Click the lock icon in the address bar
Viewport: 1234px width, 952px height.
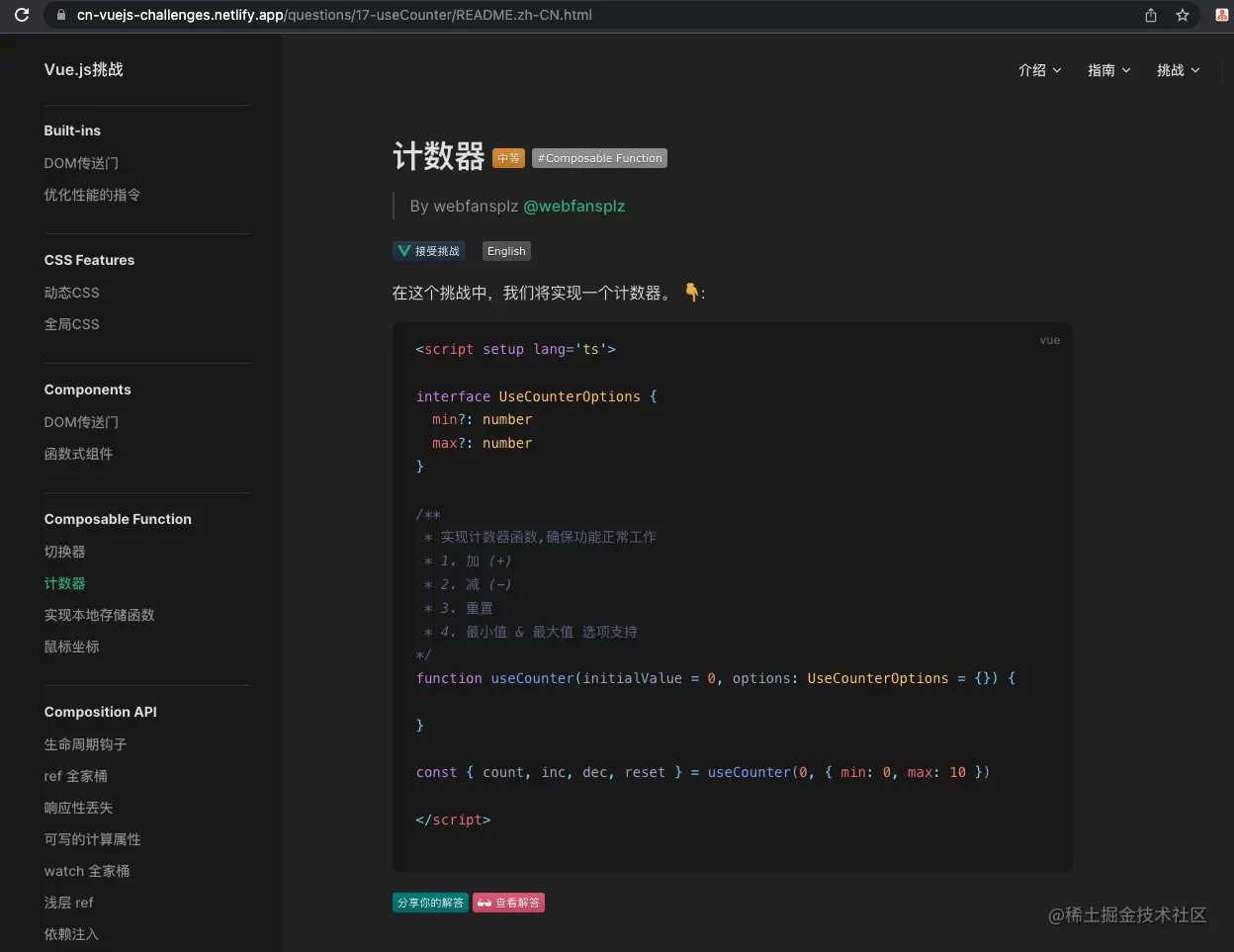click(x=61, y=15)
